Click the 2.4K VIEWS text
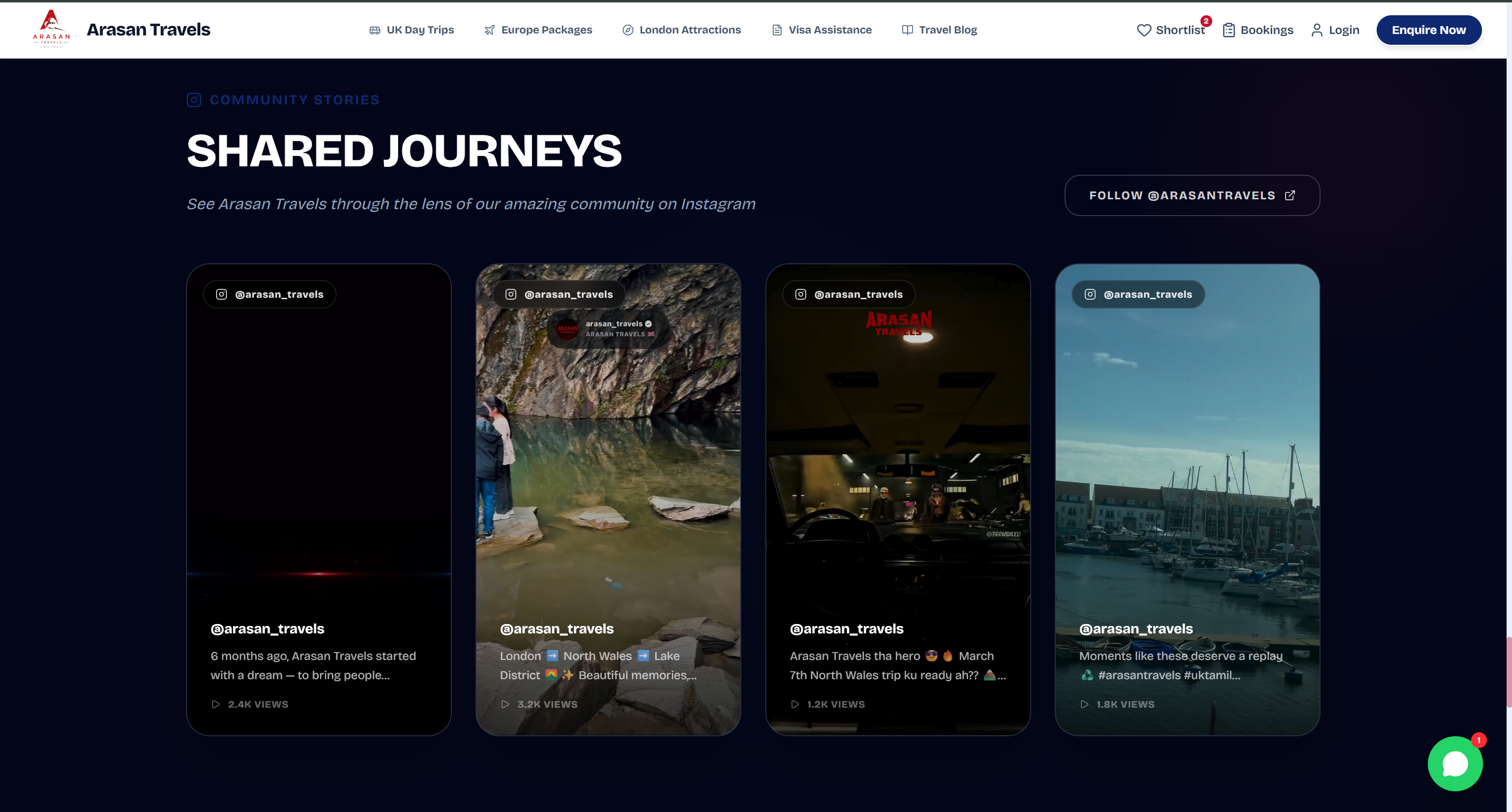The height and width of the screenshot is (812, 1512). (x=258, y=704)
